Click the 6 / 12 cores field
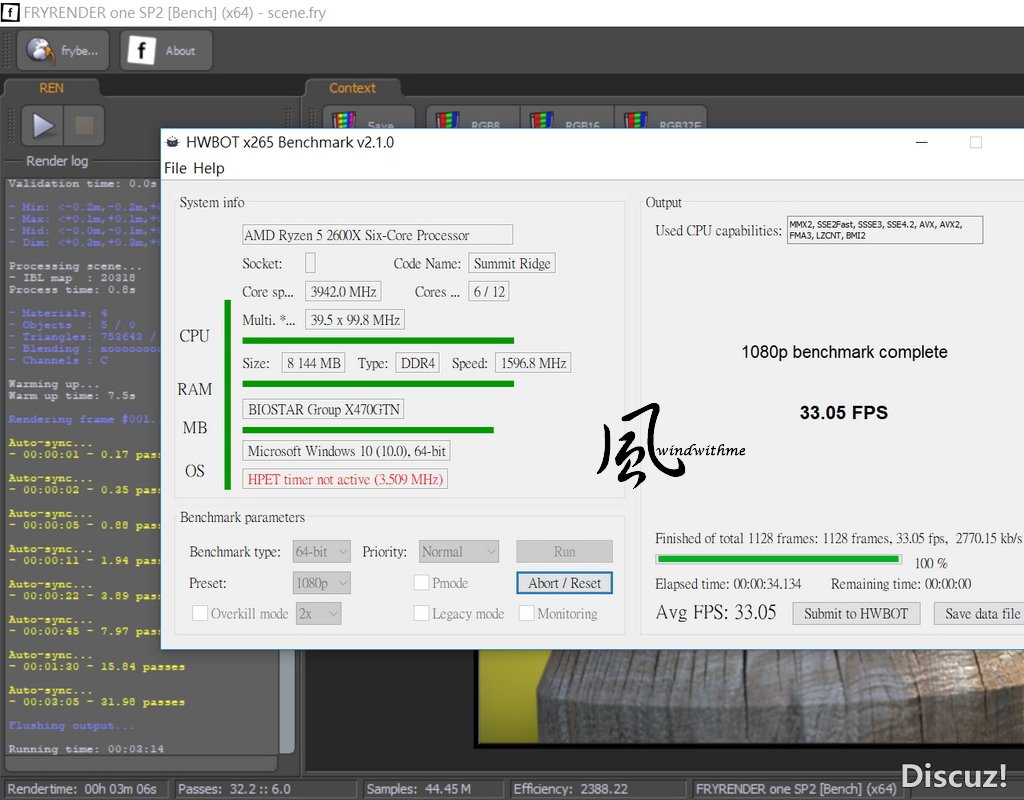This screenshot has width=1024, height=800. pos(489,292)
